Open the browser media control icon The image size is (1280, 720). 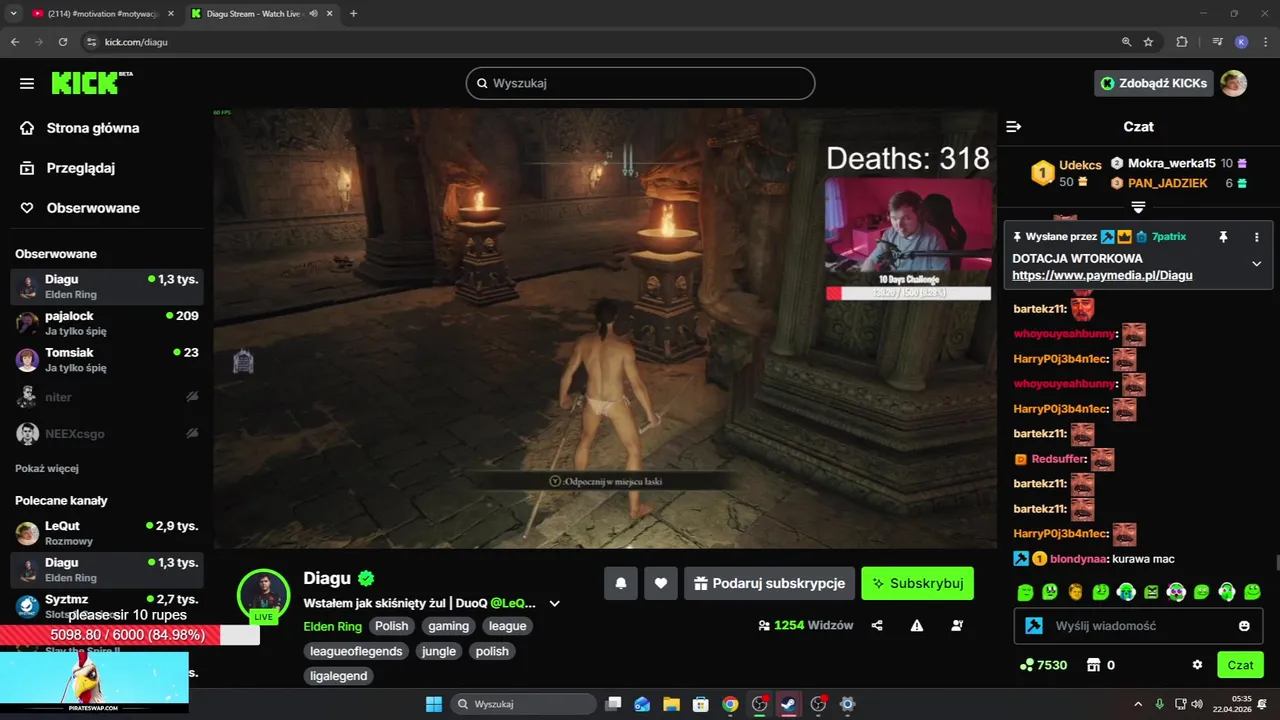pyautogui.click(x=1217, y=42)
